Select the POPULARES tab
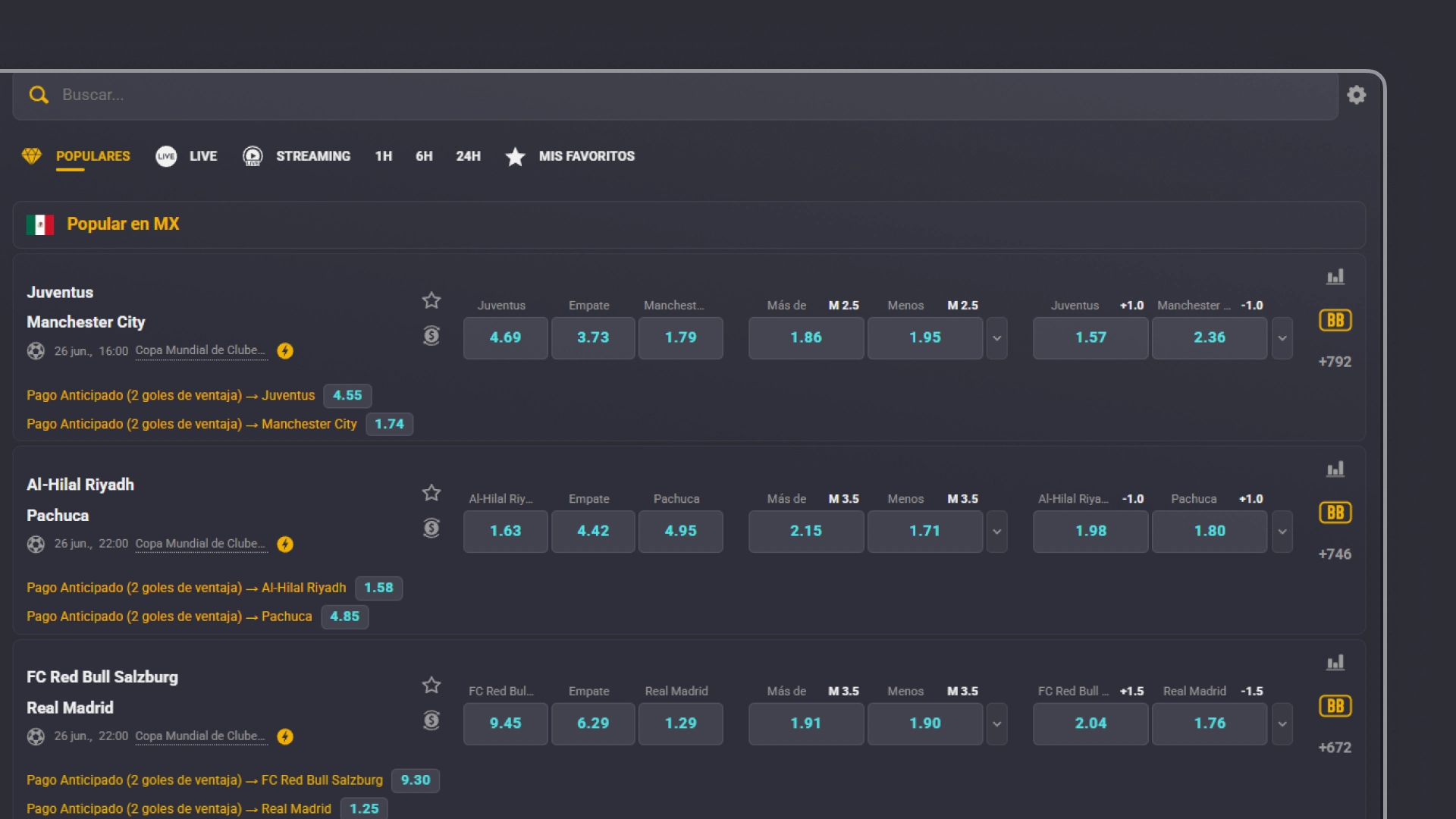This screenshot has width=1456, height=819. [x=93, y=156]
